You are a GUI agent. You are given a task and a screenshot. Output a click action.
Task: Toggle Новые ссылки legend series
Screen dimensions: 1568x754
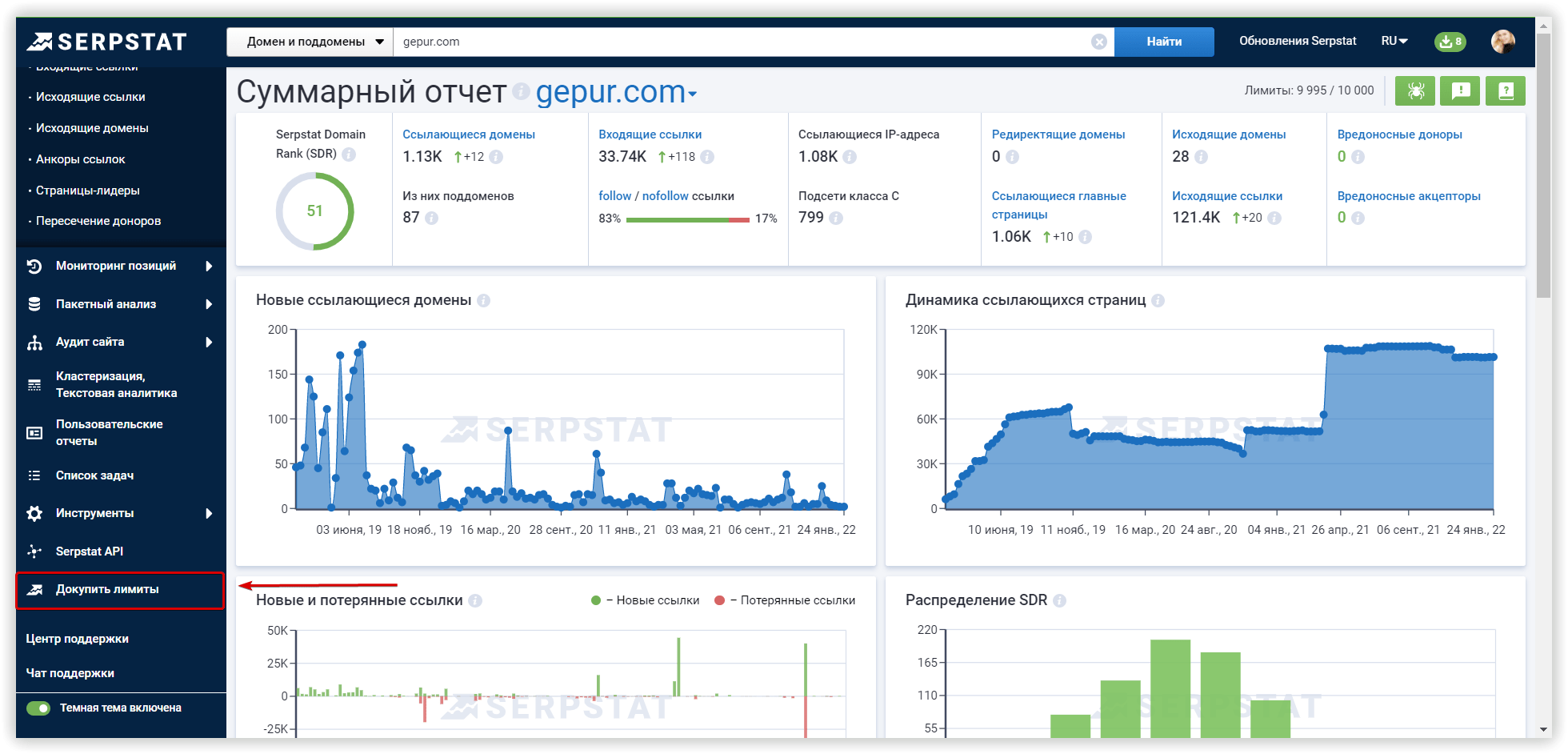coord(645,600)
